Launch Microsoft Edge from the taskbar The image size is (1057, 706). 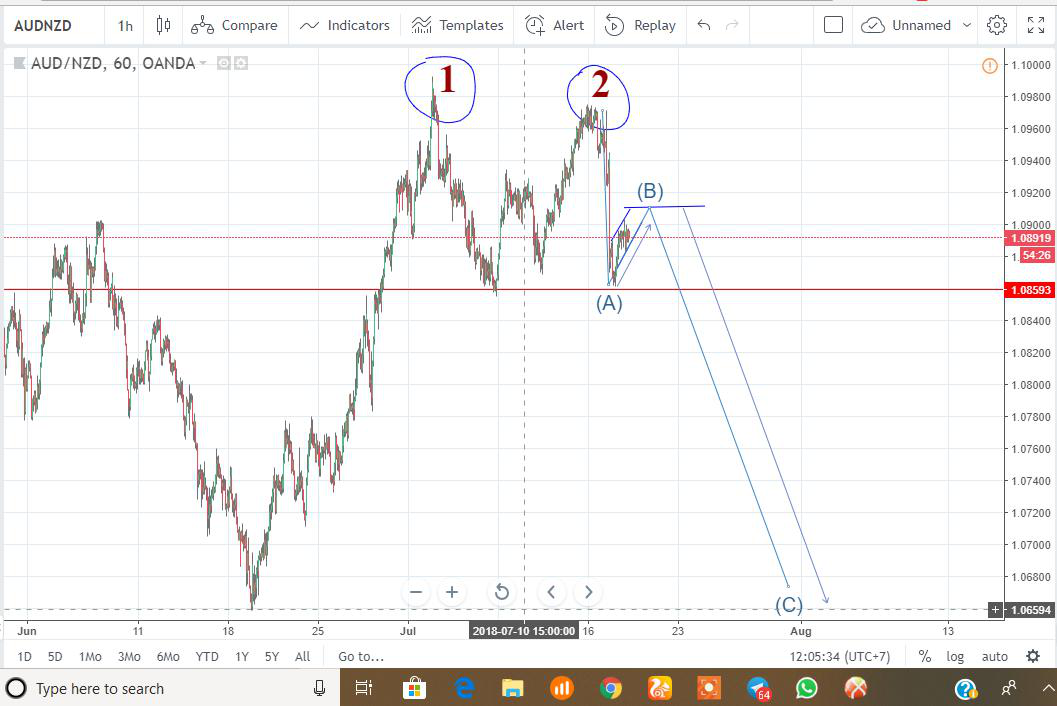tap(464, 688)
